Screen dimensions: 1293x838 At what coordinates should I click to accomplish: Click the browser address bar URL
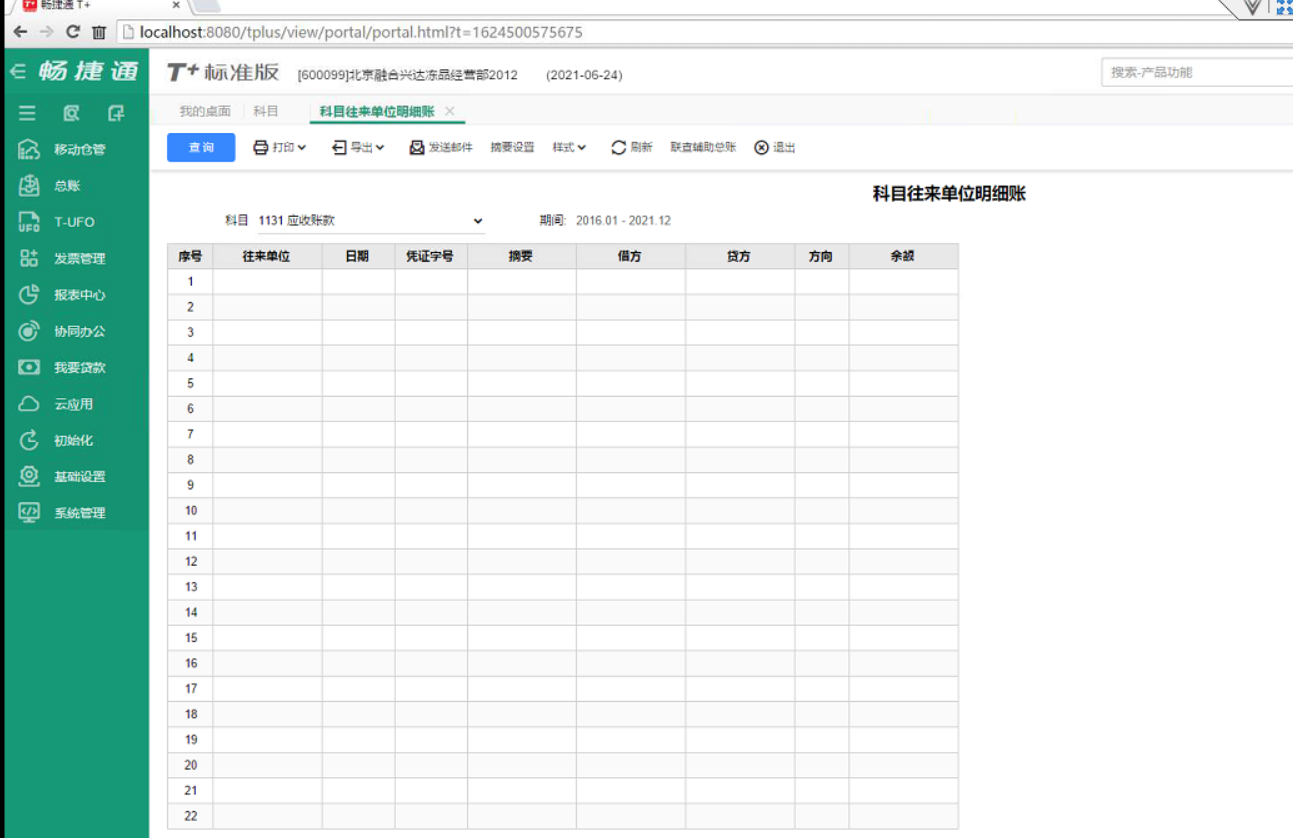(x=361, y=32)
